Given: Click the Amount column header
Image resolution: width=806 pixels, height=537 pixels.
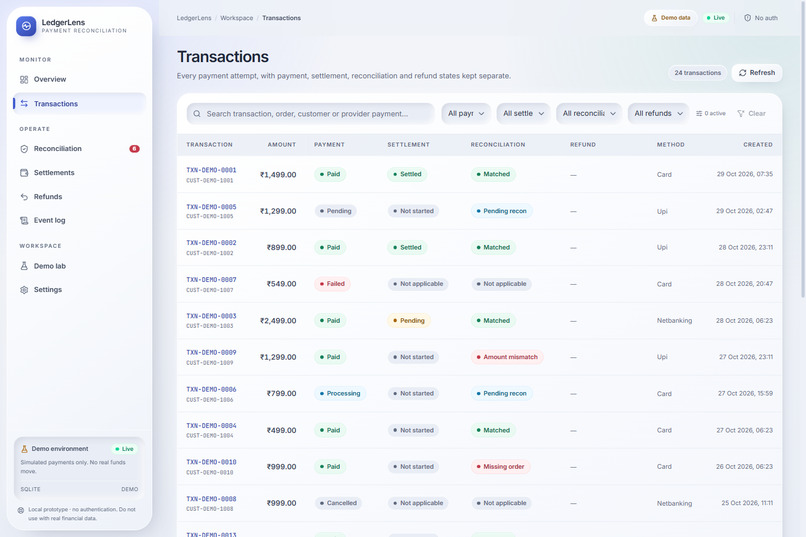Looking at the screenshot, I should click(x=282, y=145).
